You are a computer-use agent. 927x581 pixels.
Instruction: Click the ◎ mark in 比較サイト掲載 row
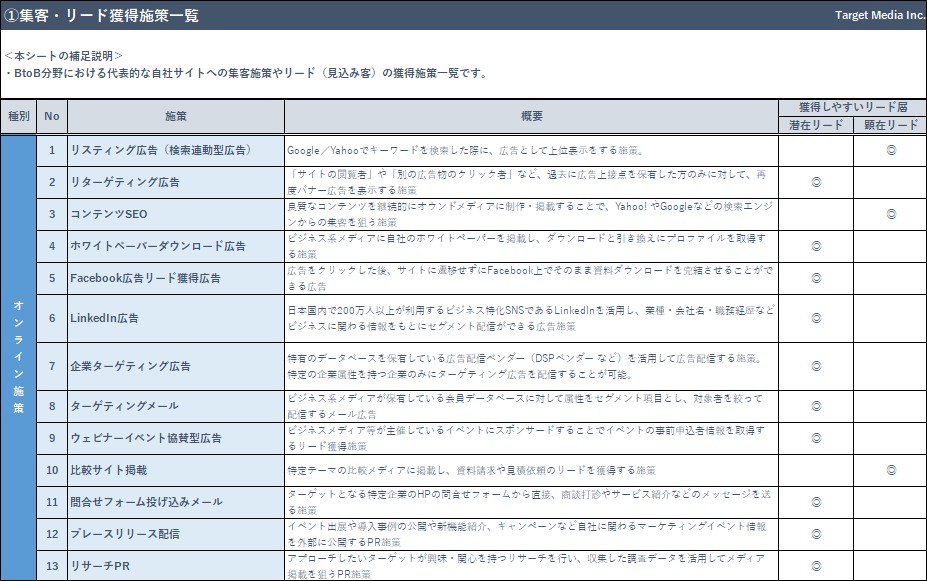[891, 470]
